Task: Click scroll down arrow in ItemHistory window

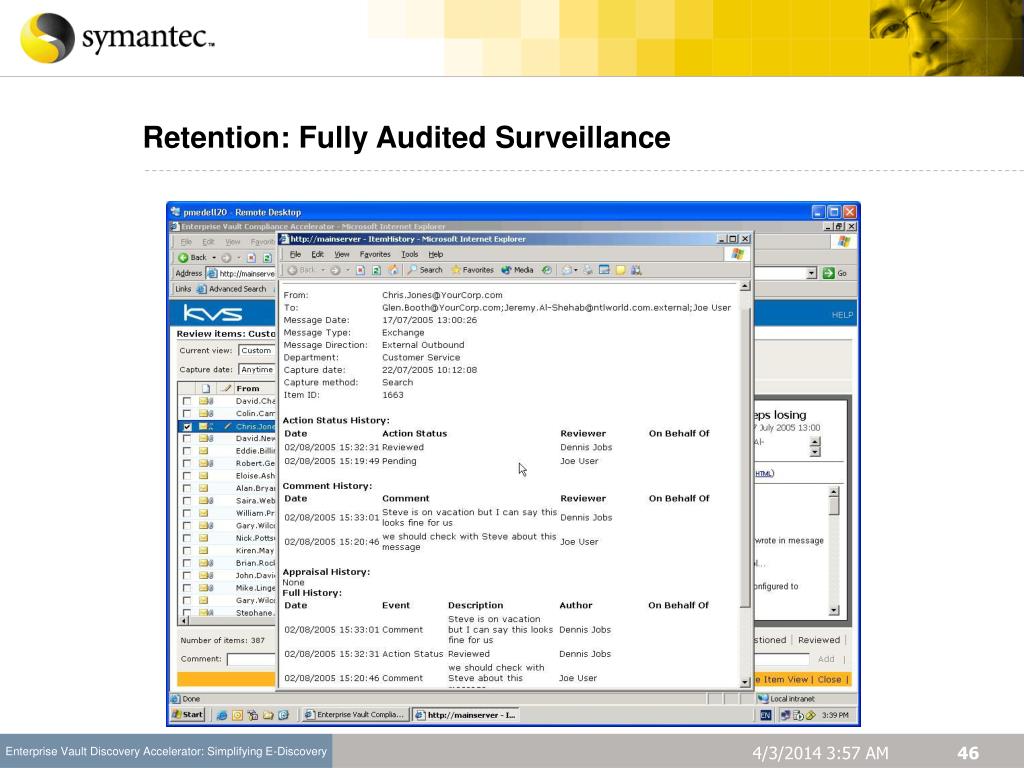Action: pos(745,682)
